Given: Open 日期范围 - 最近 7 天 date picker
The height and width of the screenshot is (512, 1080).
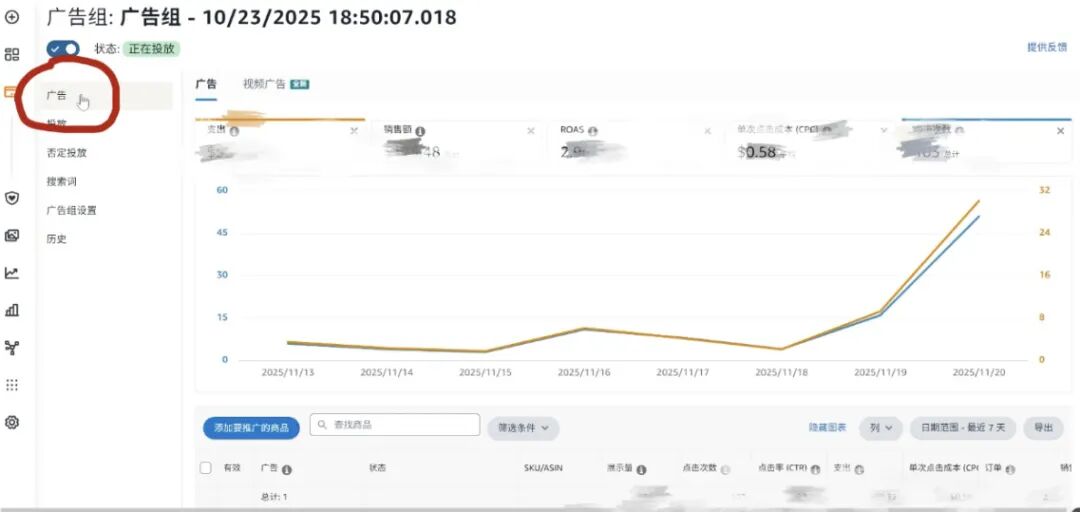Looking at the screenshot, I should [962, 428].
